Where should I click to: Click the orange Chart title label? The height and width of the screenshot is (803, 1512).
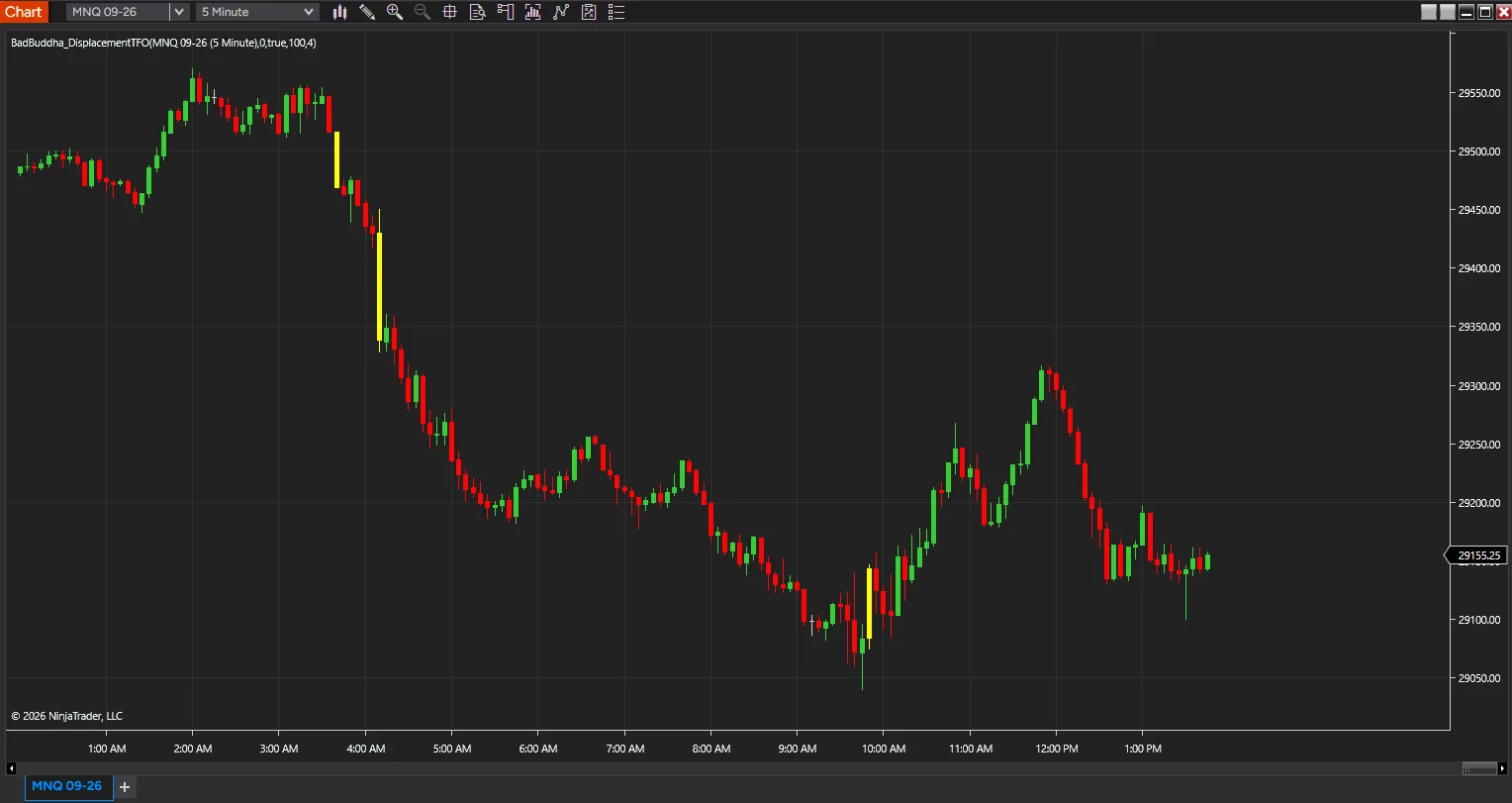(x=24, y=12)
